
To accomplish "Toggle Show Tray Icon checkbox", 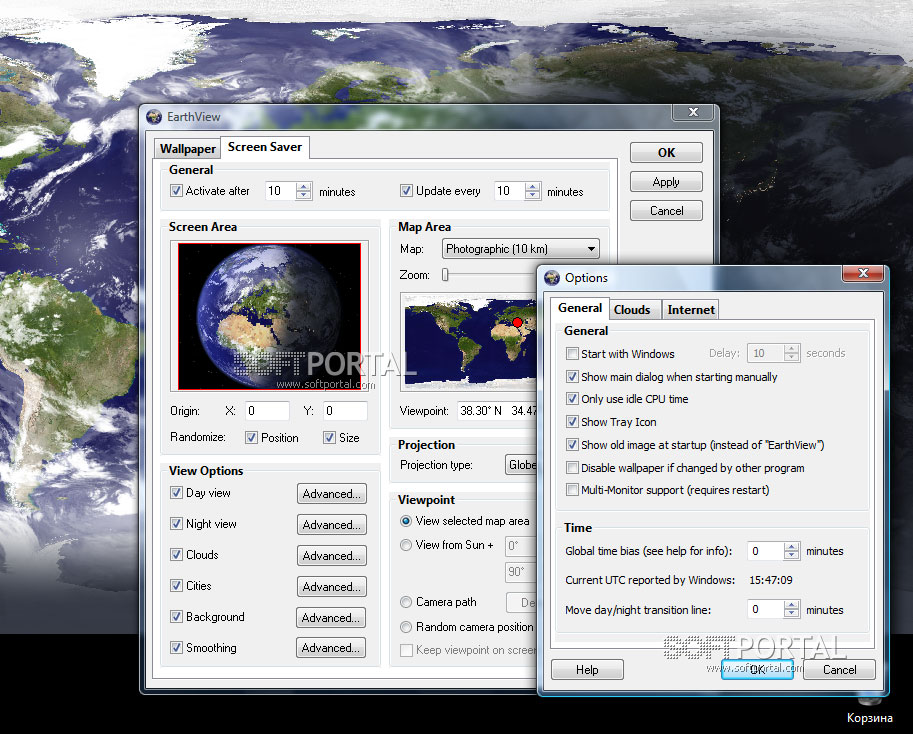I will [572, 421].
